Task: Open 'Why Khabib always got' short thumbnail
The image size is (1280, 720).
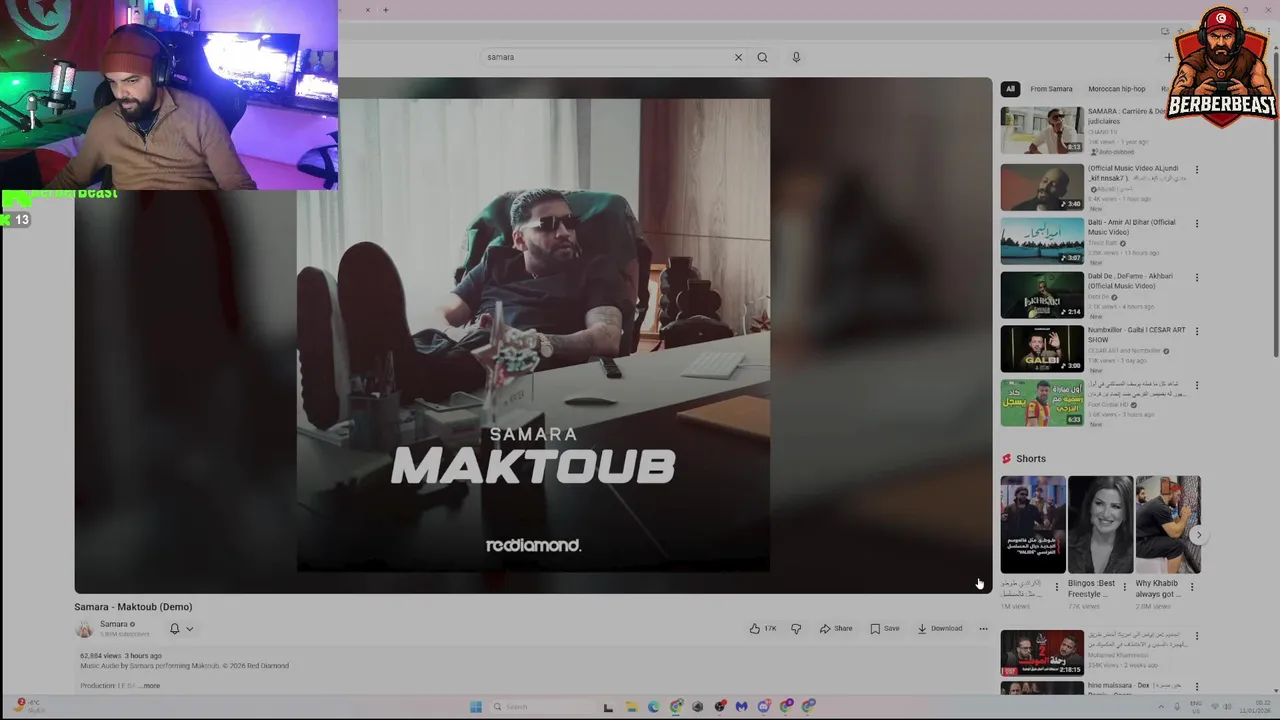Action: 1168,524
